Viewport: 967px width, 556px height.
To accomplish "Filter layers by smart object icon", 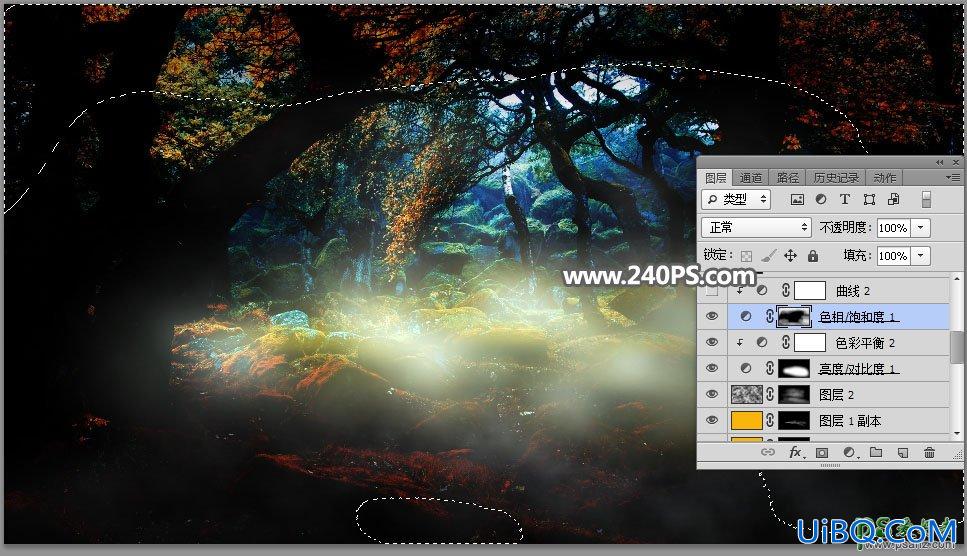I will (x=893, y=199).
